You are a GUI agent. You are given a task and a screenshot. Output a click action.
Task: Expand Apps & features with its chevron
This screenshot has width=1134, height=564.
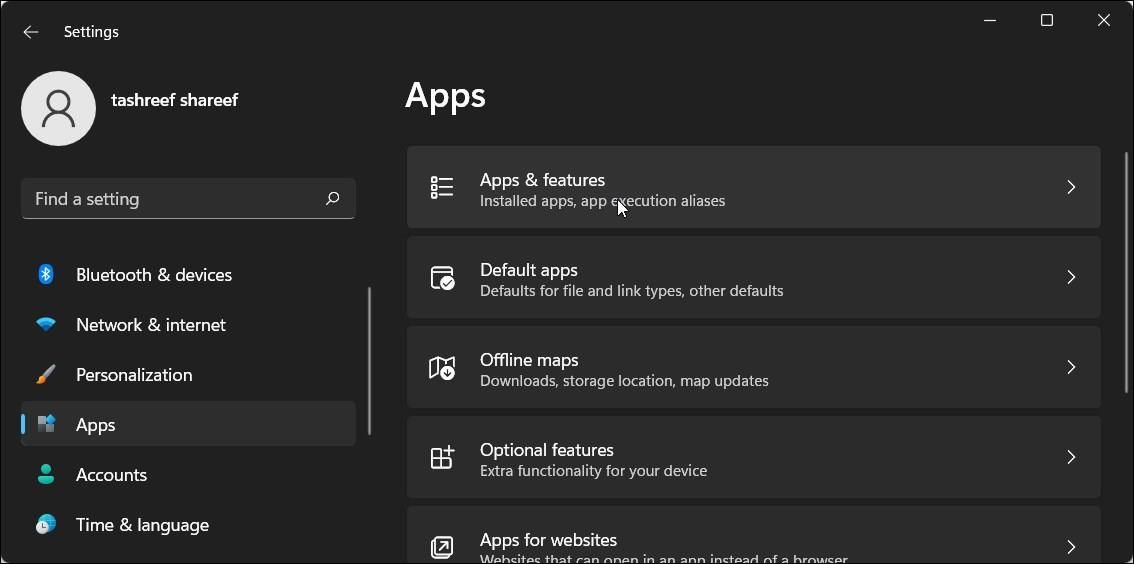(x=1071, y=187)
